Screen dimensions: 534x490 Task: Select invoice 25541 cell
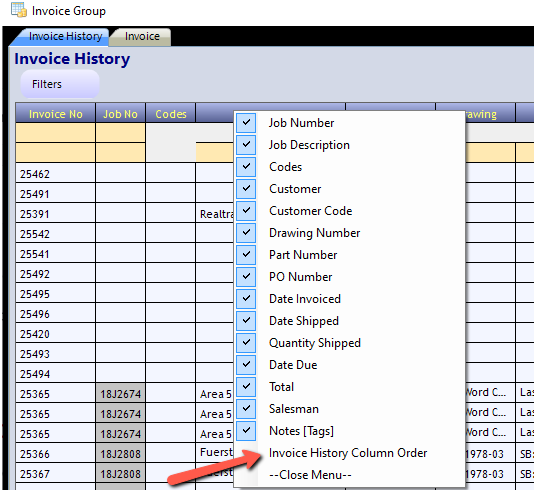[56, 253]
